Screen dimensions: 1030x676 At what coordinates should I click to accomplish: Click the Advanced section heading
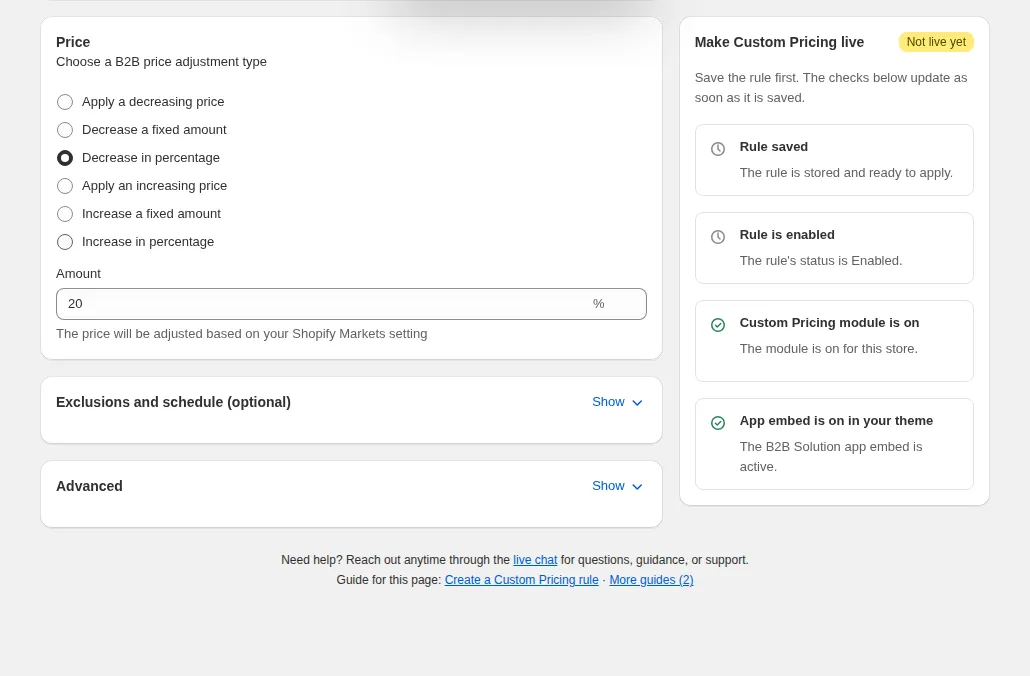click(x=89, y=486)
